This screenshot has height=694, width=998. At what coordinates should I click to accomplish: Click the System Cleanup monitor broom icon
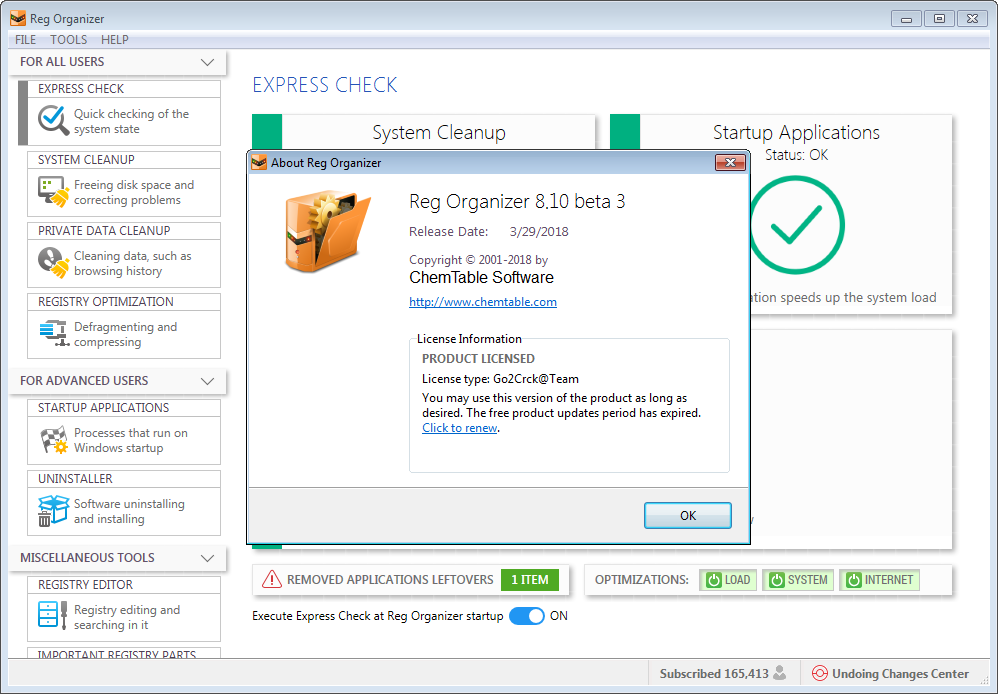click(x=53, y=192)
